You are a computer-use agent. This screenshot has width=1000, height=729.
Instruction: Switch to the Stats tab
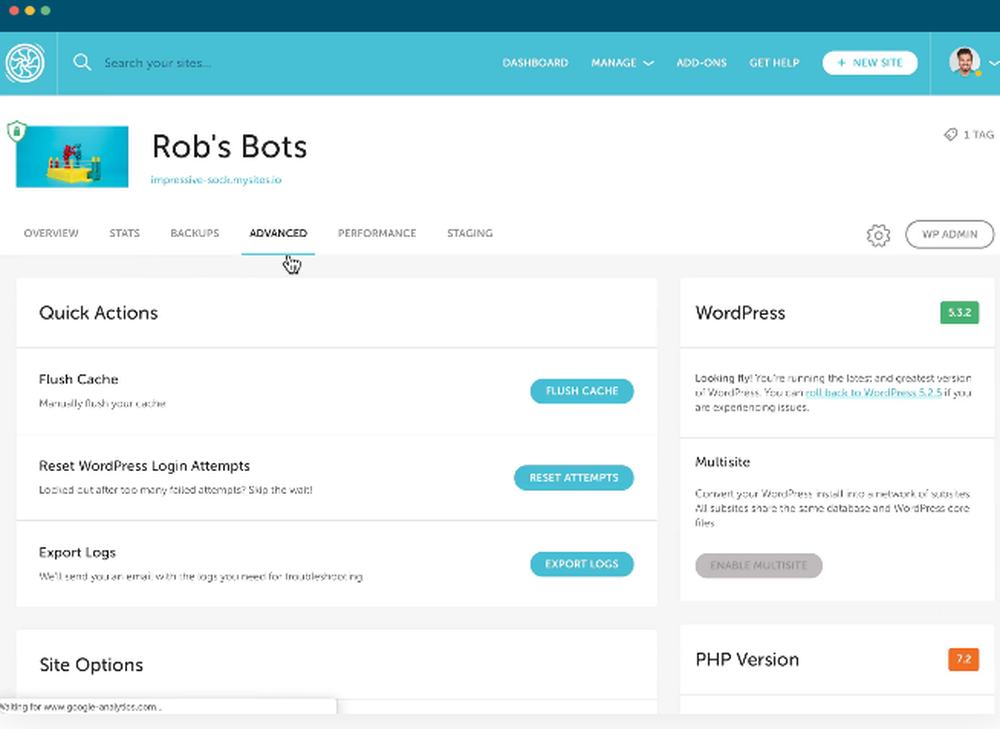pyautogui.click(x=124, y=233)
